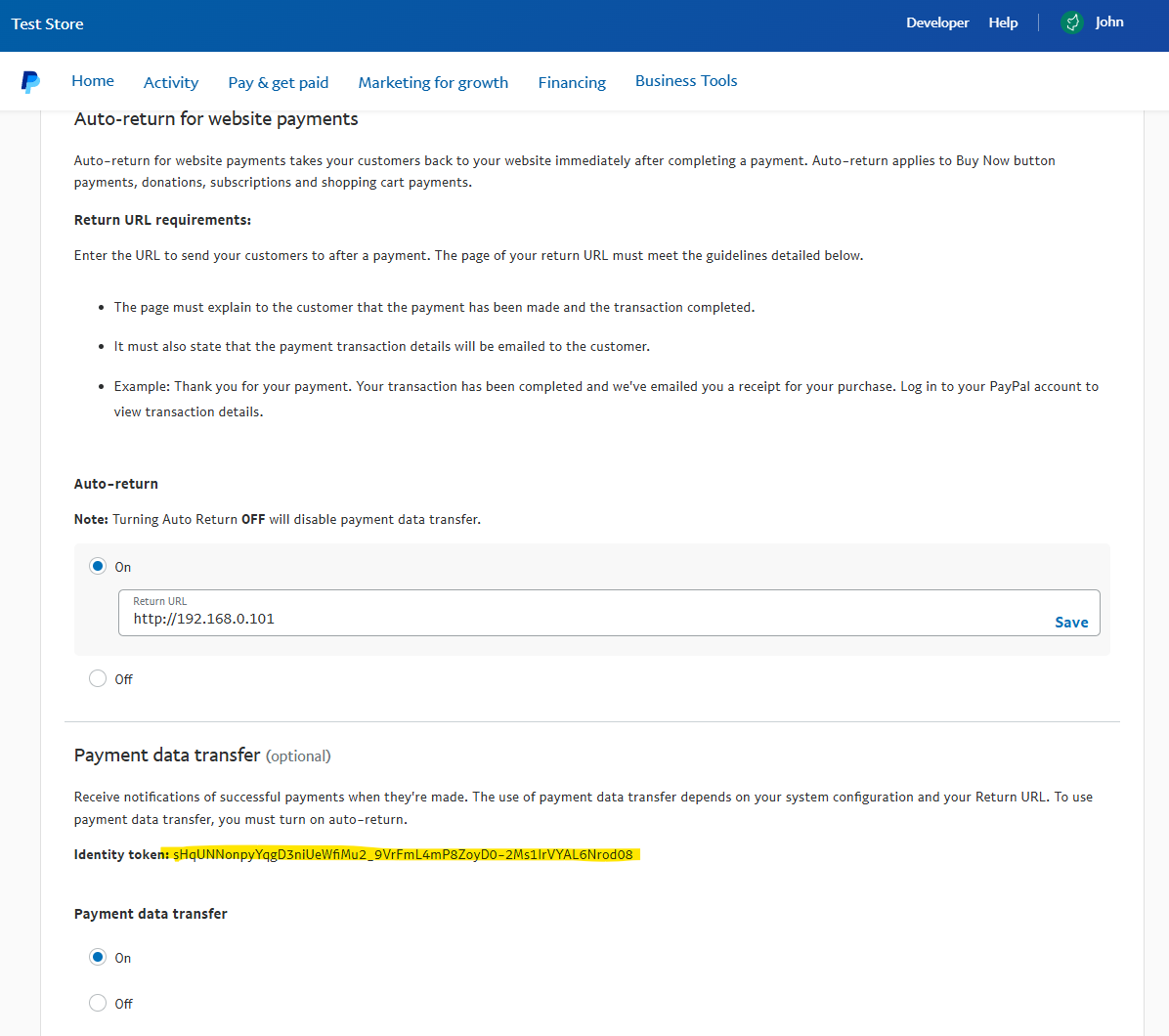The height and width of the screenshot is (1036, 1169).
Task: Go to the Activity tab
Action: [x=171, y=82]
